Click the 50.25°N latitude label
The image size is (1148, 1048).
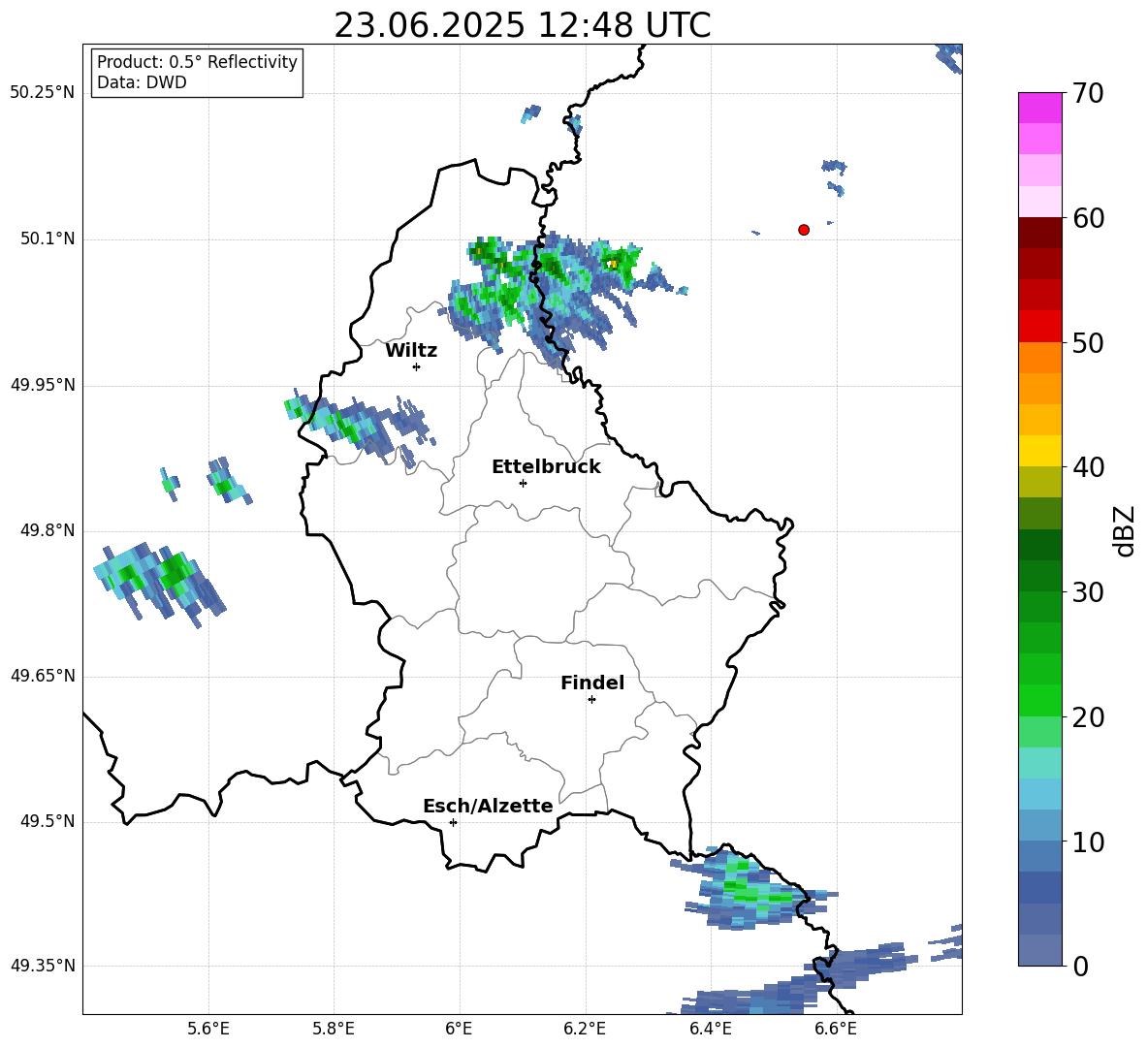point(43,93)
